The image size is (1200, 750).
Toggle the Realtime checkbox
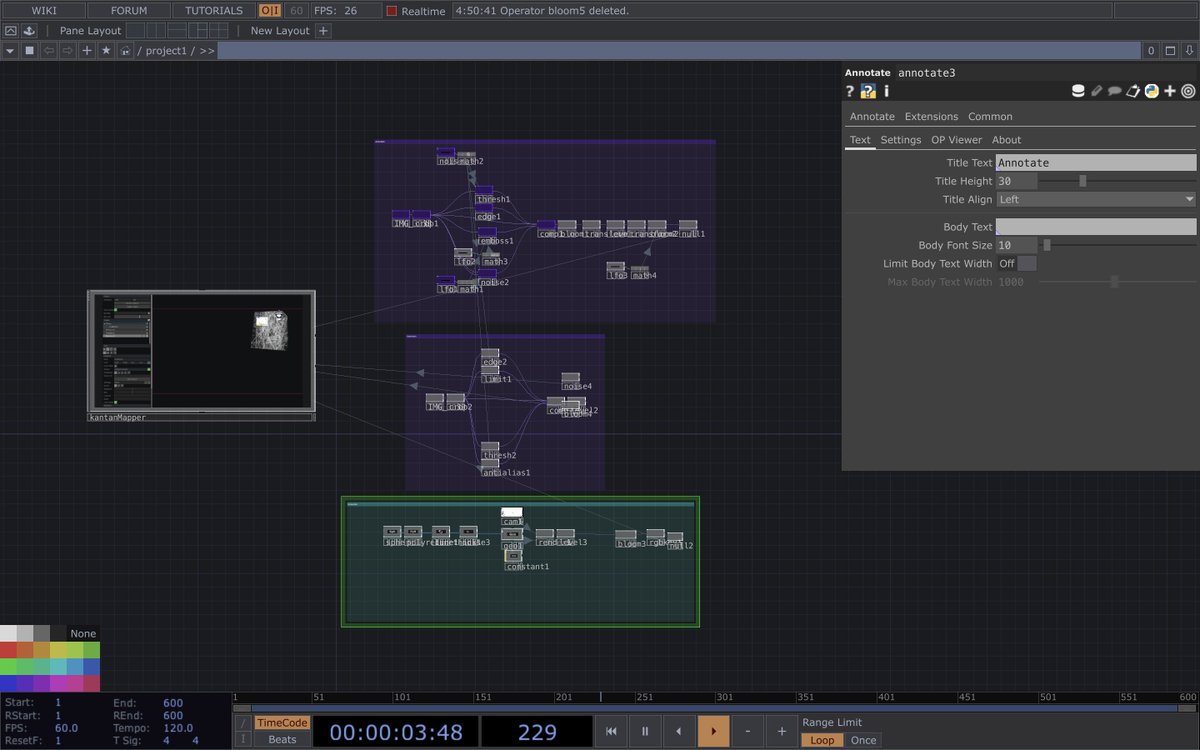click(392, 11)
